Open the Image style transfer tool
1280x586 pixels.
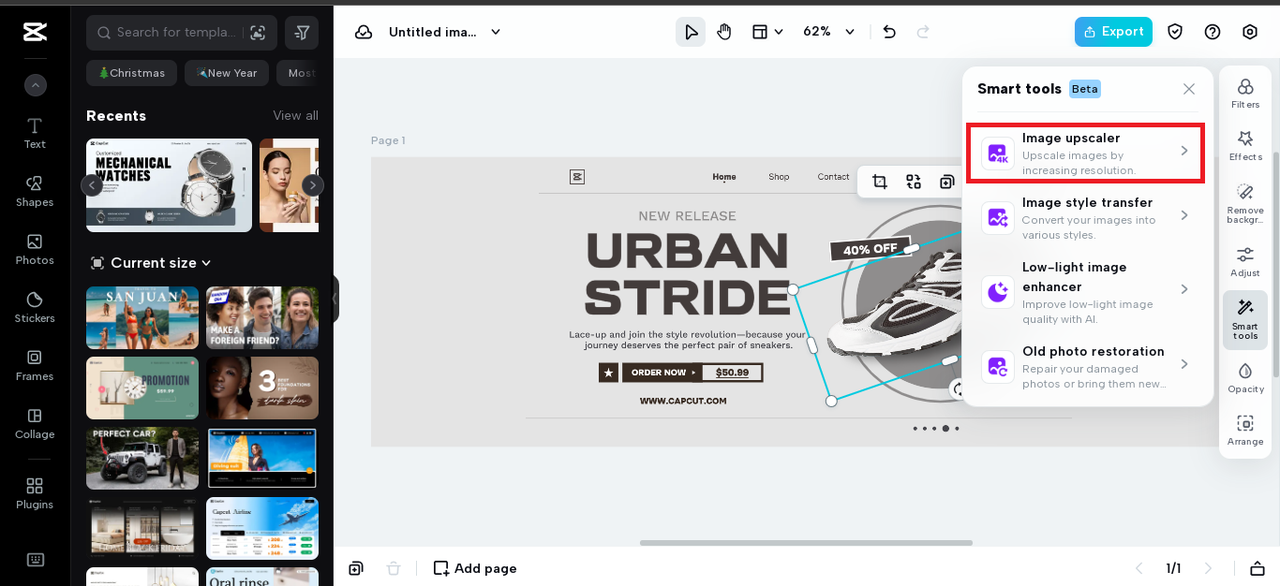point(1086,218)
